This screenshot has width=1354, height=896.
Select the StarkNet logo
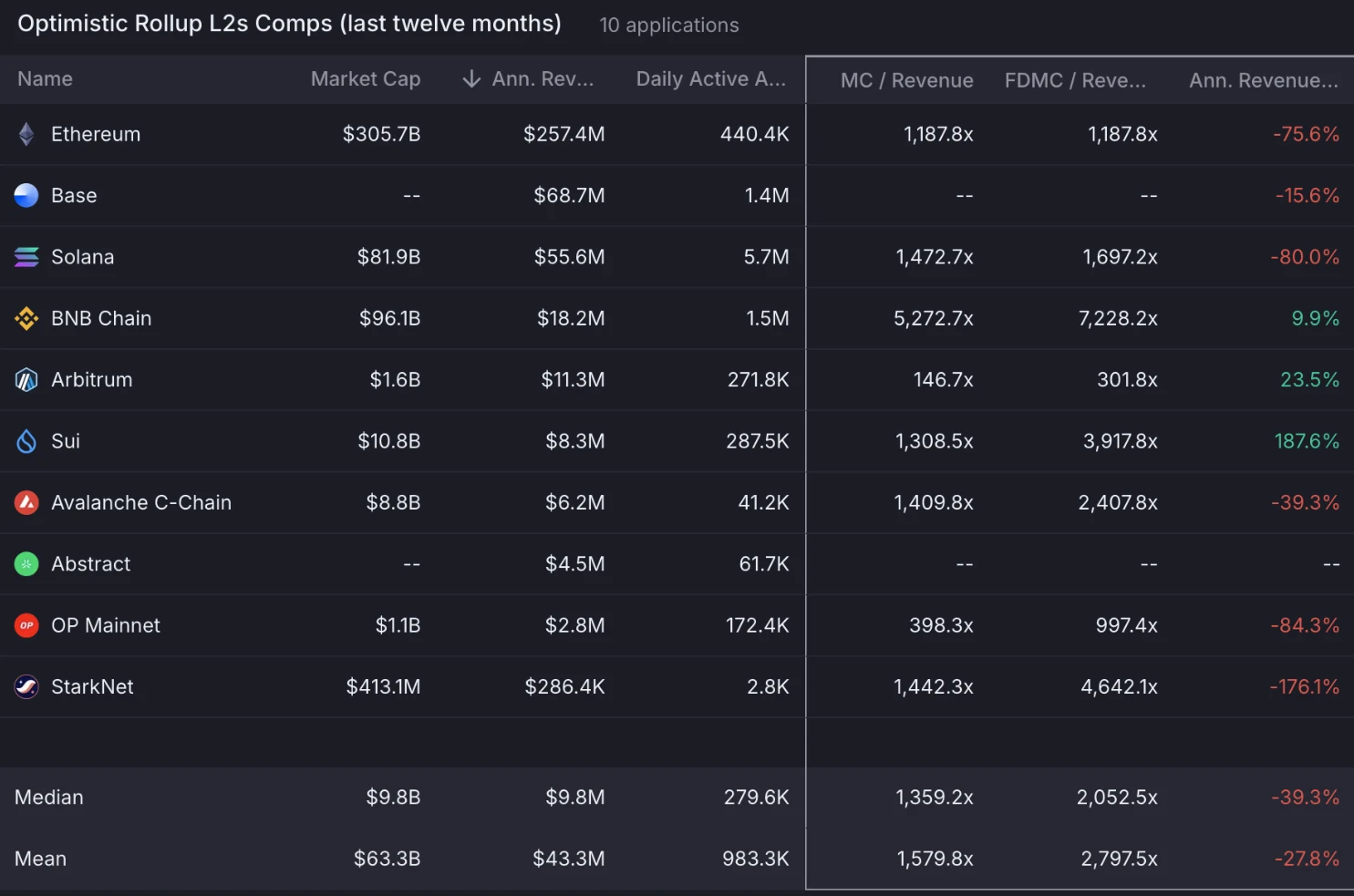26,686
